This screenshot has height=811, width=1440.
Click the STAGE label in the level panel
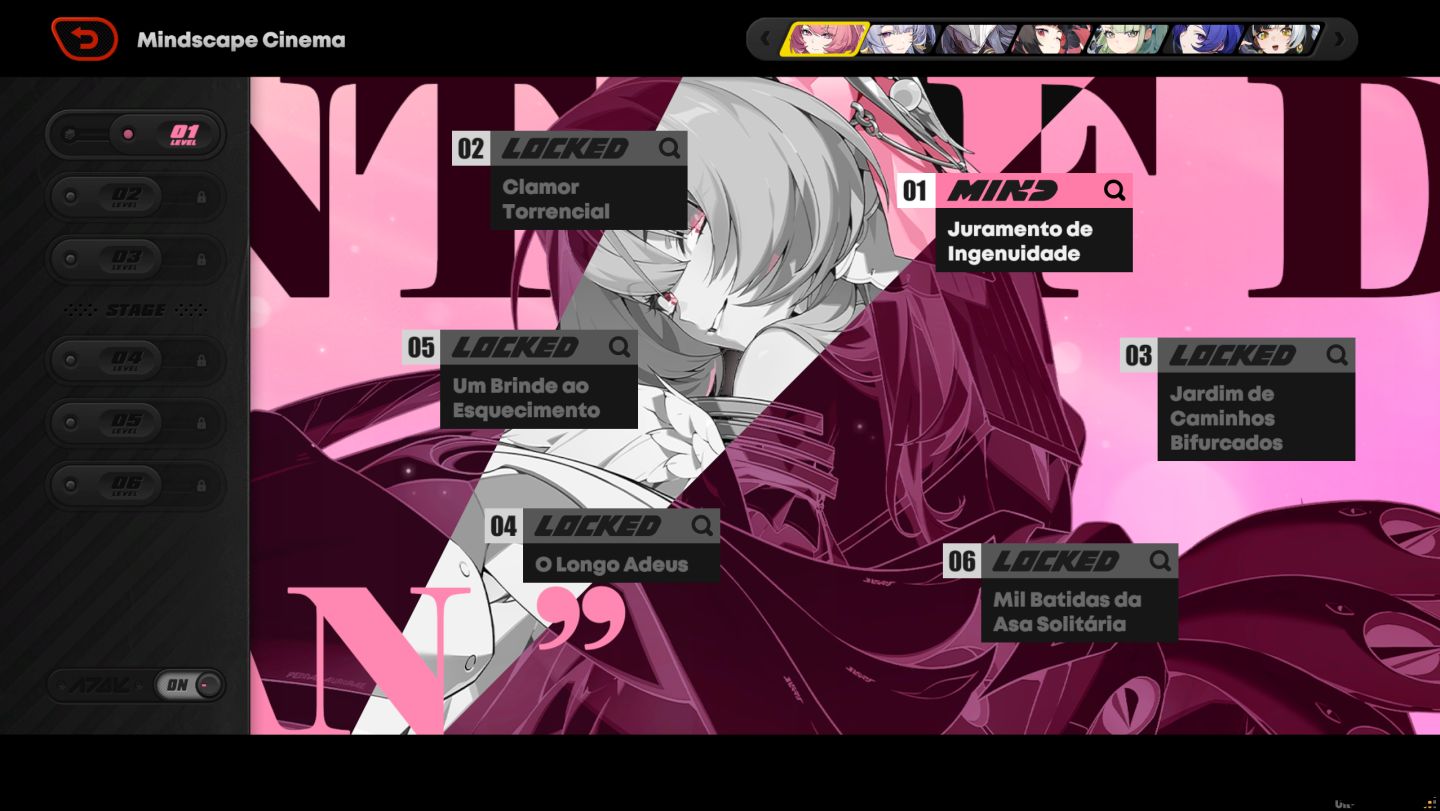pyautogui.click(x=136, y=310)
